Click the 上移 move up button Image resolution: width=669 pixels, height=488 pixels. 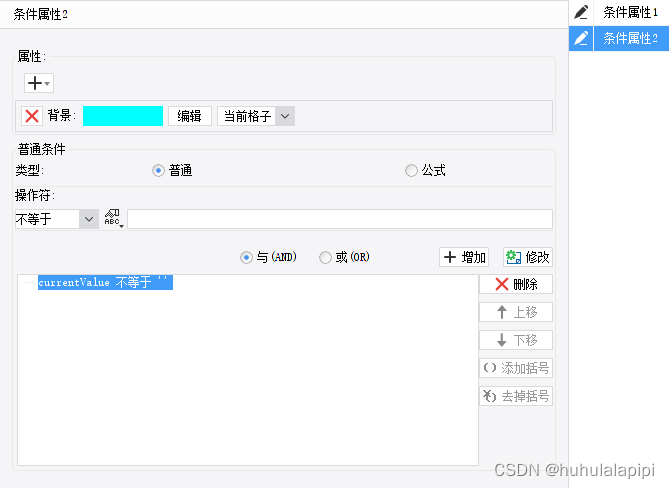click(x=516, y=312)
